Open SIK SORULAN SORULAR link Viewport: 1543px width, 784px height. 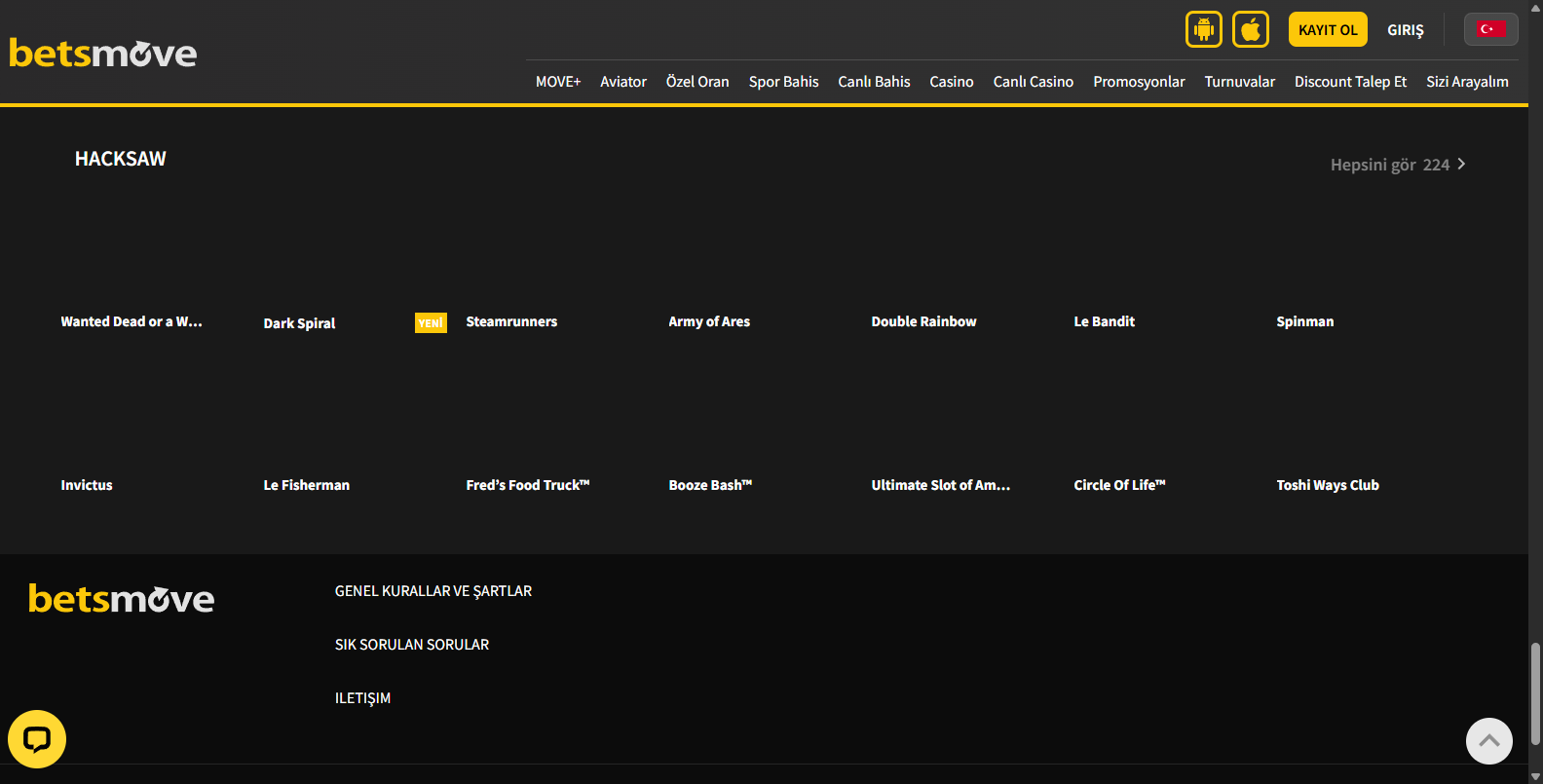pos(412,645)
